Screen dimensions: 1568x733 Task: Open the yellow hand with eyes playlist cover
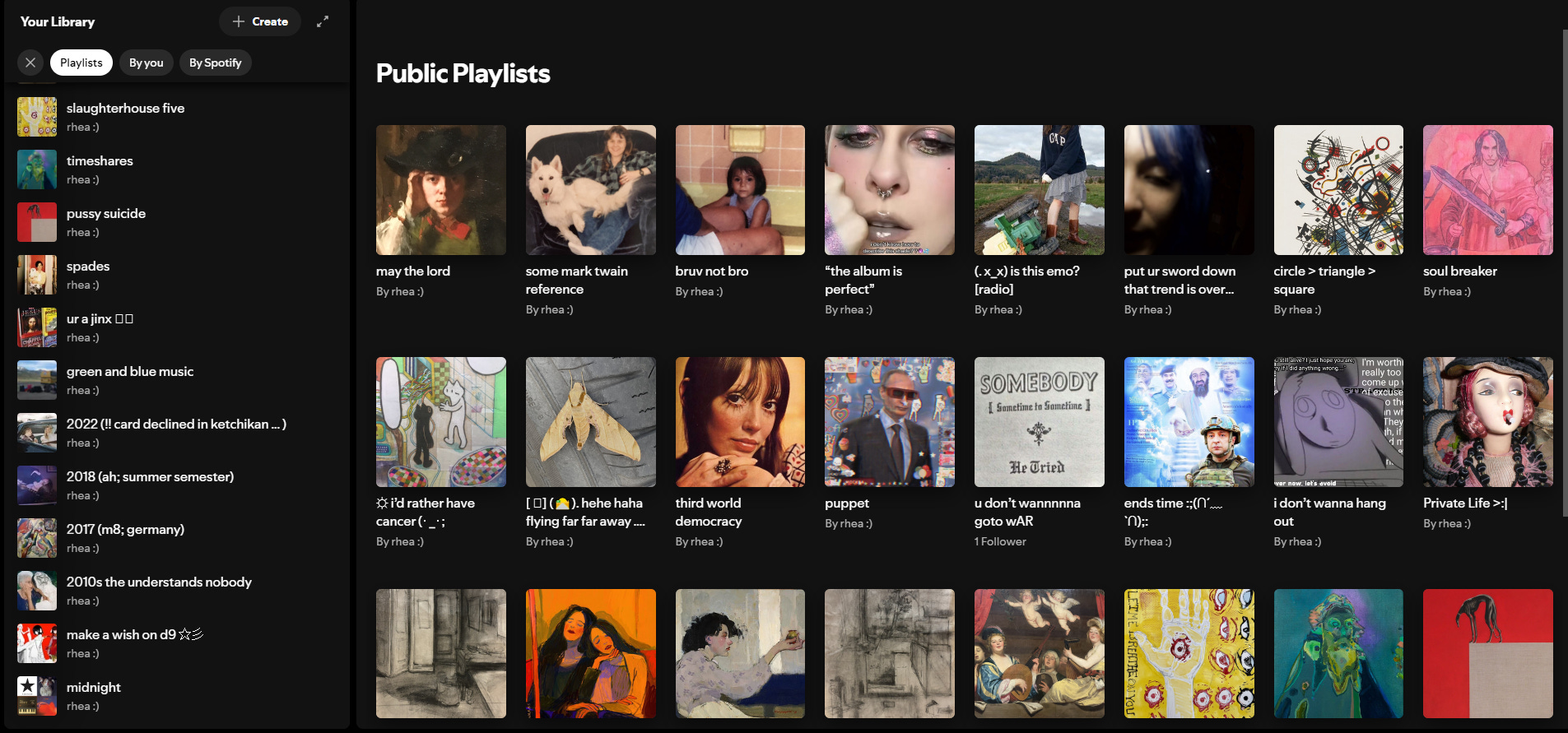[x=1189, y=654]
